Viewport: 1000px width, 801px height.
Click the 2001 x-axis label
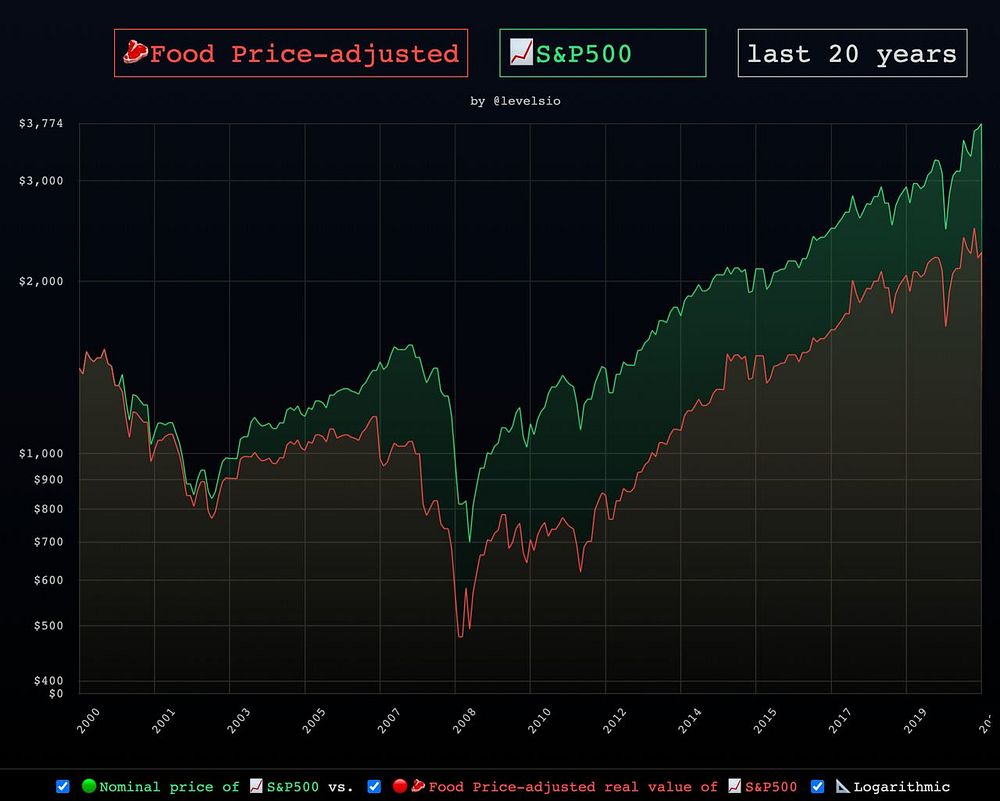[x=164, y=721]
